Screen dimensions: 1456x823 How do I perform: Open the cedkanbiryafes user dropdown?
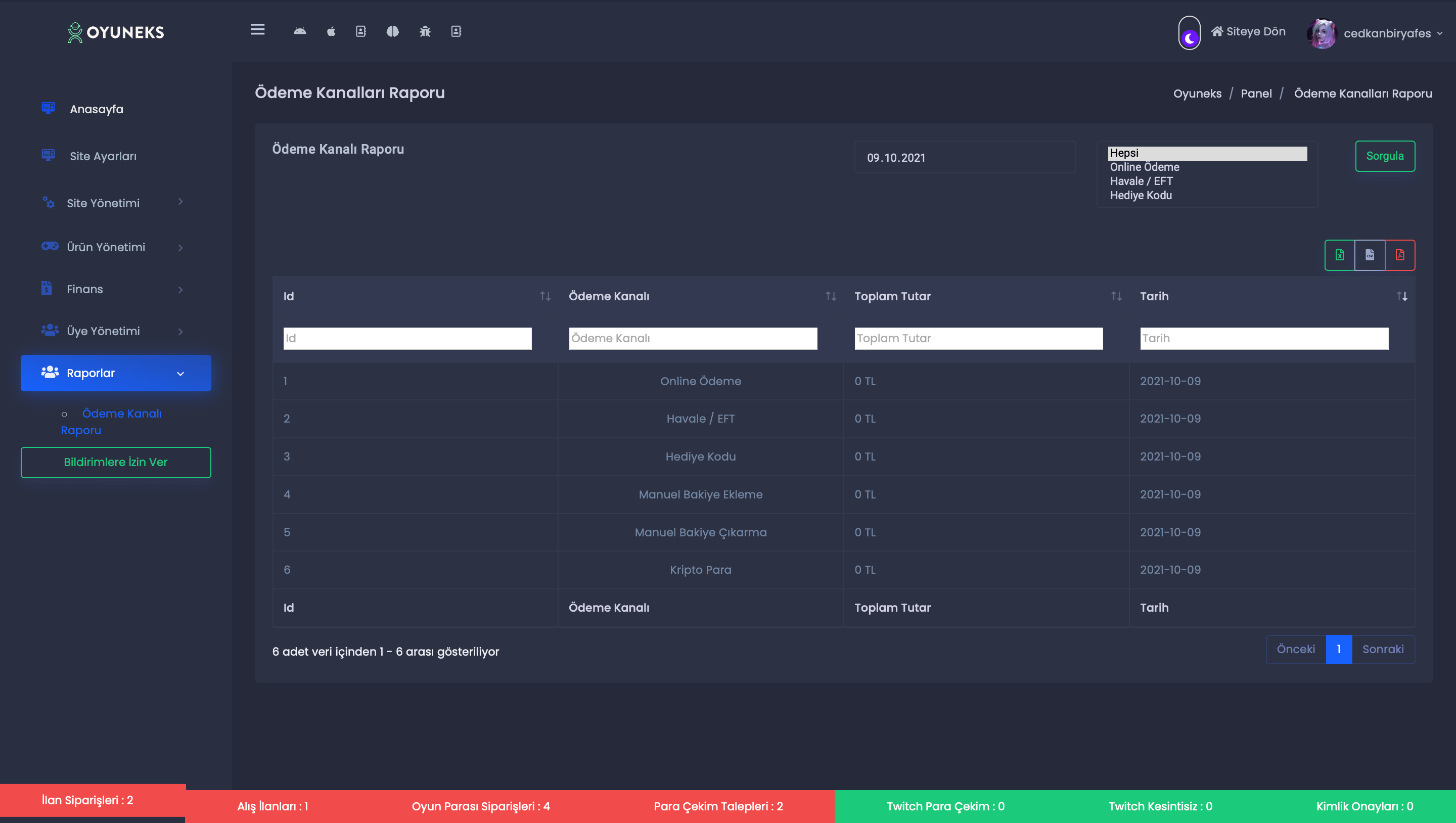coord(1393,33)
